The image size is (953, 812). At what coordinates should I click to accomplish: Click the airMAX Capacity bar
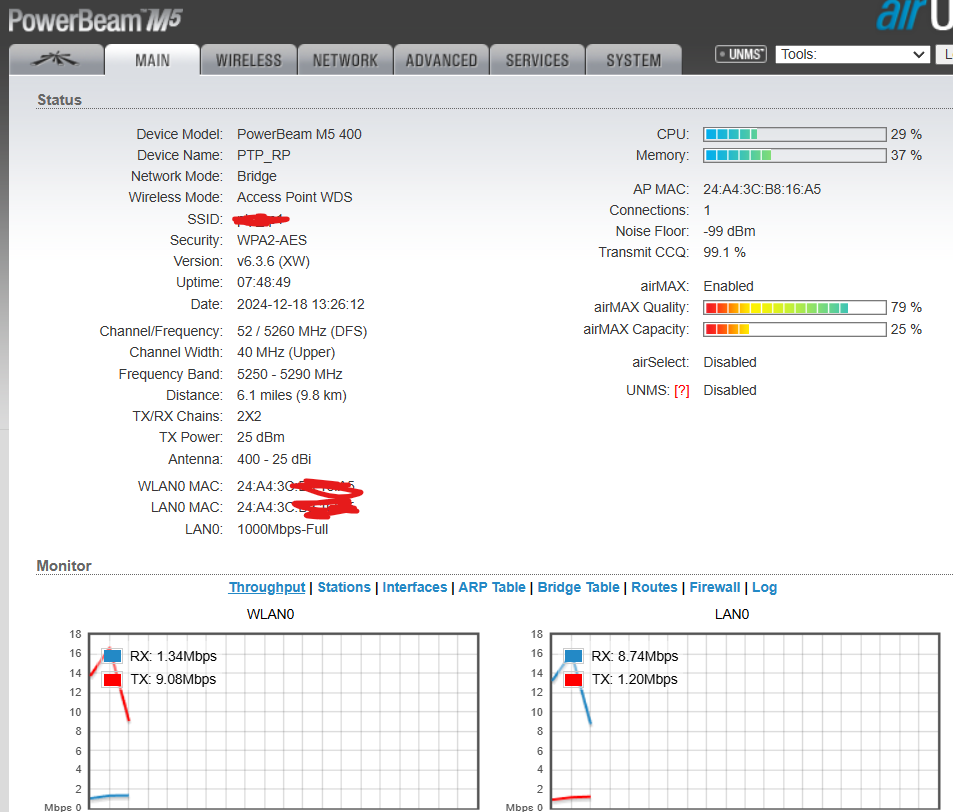(794, 329)
